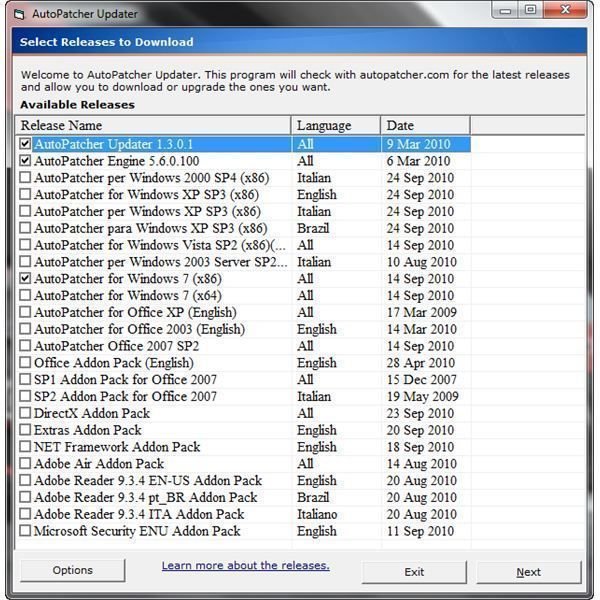Close the AutoPatcher Updater window
The image size is (600, 600).
pos(565,10)
